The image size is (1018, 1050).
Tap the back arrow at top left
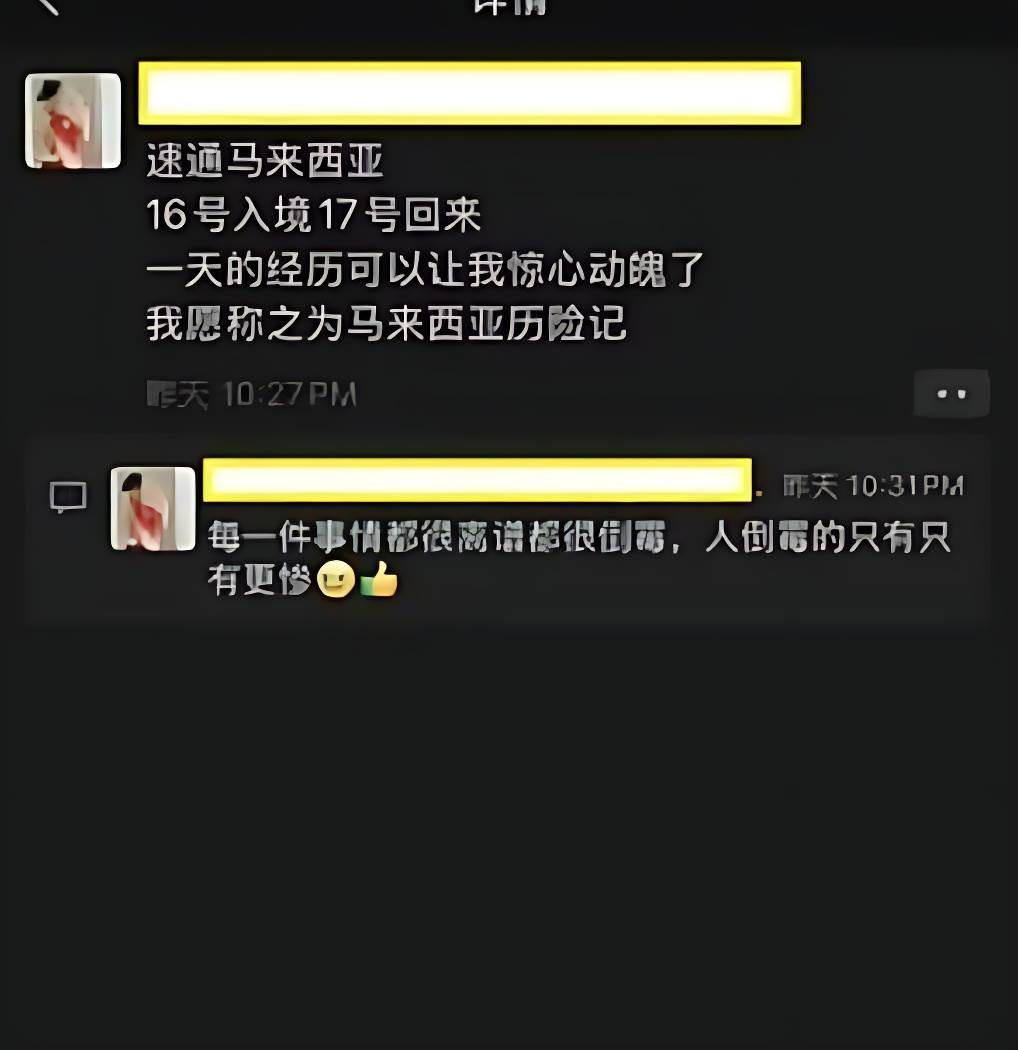pos(47,5)
